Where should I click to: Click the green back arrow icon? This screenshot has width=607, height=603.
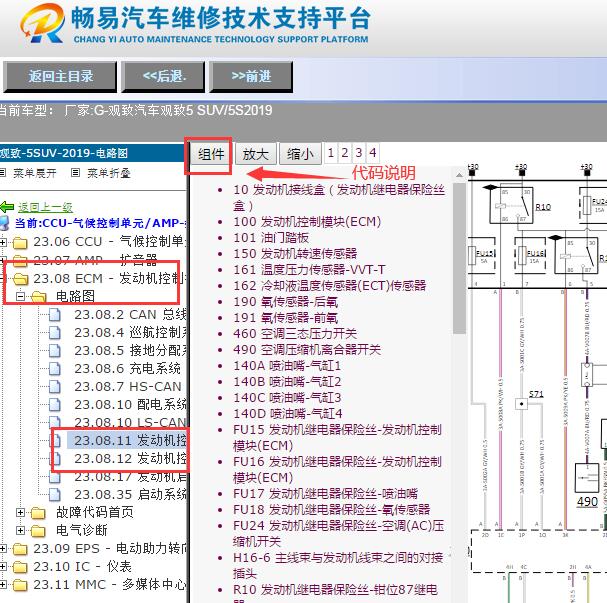[x=7, y=207]
